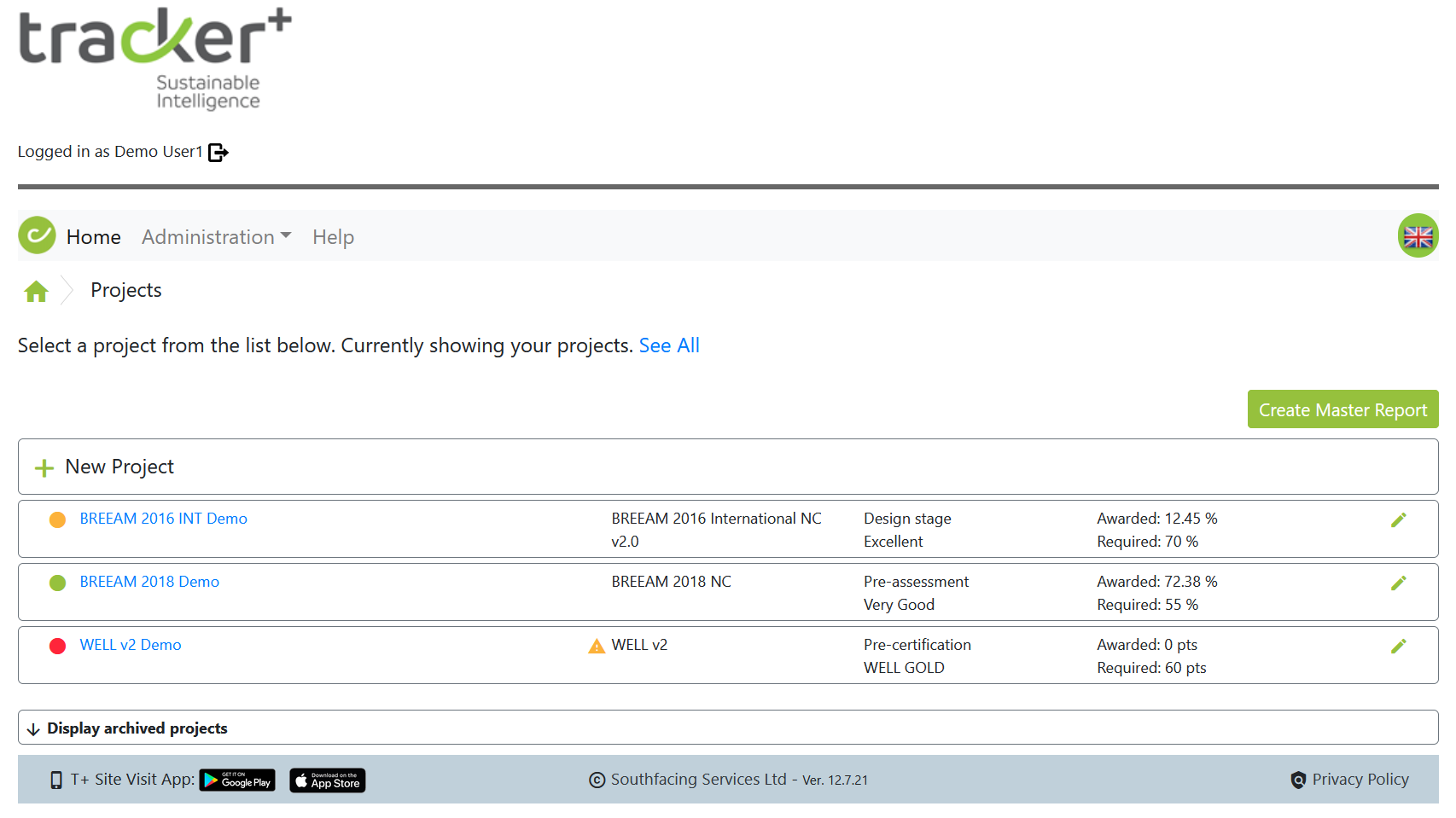Screen dimensions: 1456x818
Task: Open the BREEAM 2016 INT Demo project link
Action: (163, 519)
